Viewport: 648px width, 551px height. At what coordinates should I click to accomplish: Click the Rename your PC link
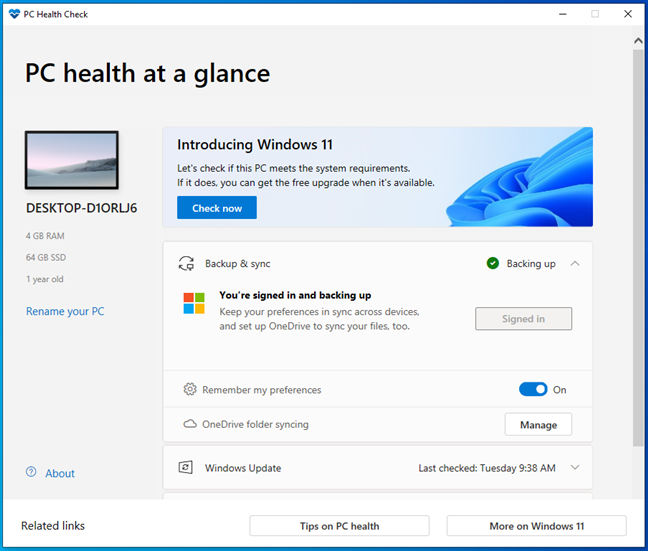(x=65, y=311)
